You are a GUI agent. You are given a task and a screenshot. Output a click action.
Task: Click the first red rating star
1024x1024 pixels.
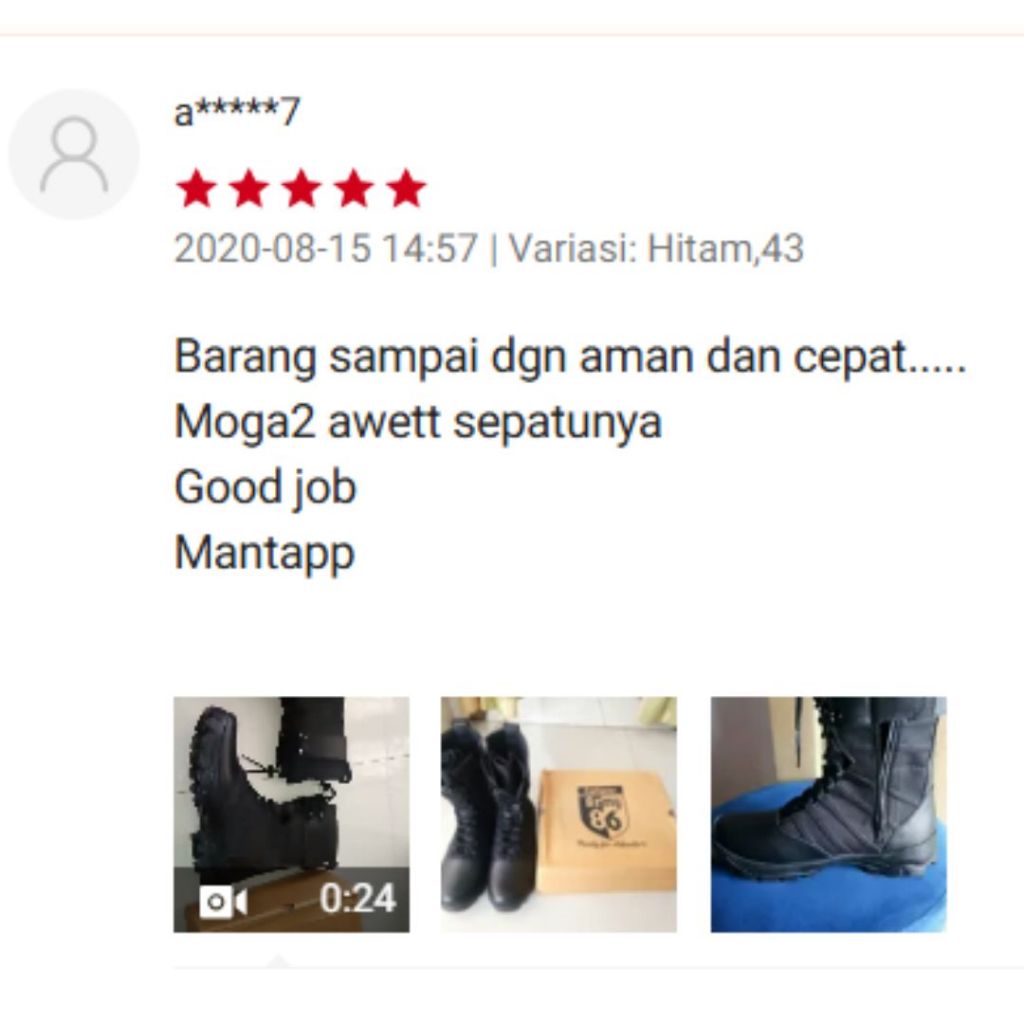(x=197, y=189)
